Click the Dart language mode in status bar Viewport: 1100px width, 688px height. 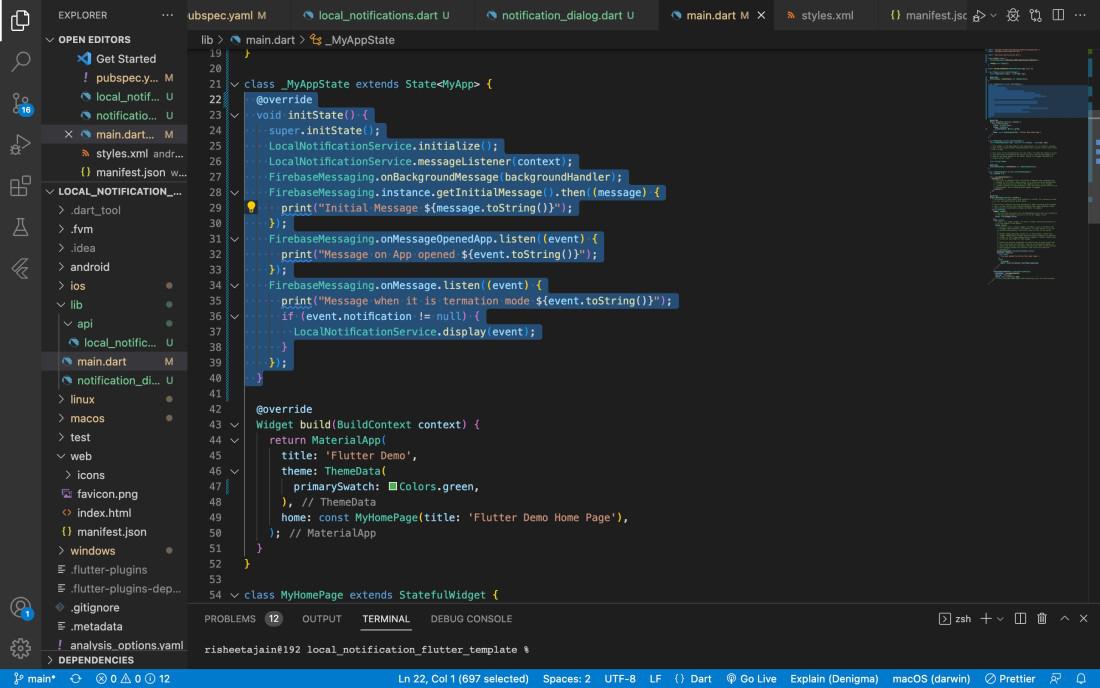pos(693,678)
